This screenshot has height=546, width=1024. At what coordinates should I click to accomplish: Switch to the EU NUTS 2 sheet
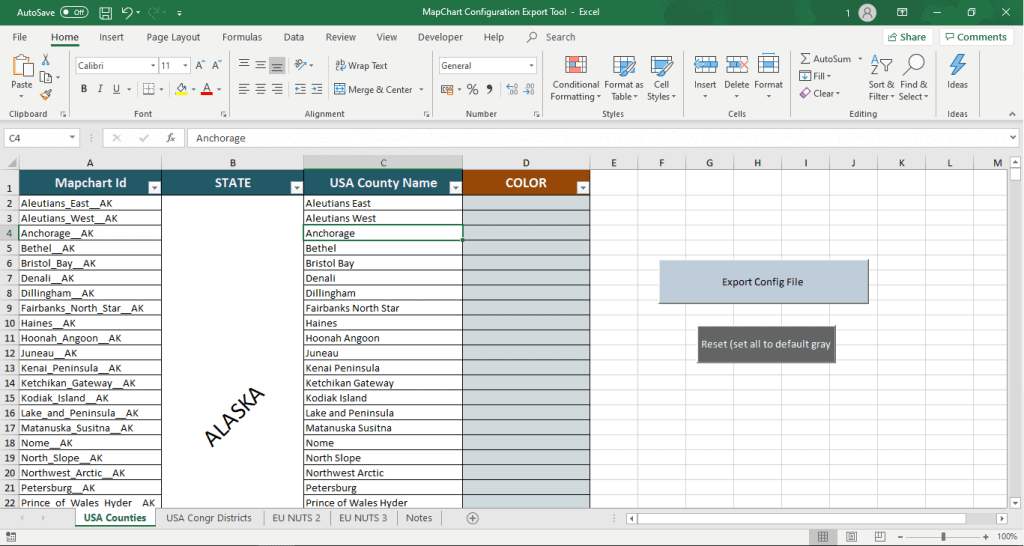(296, 518)
